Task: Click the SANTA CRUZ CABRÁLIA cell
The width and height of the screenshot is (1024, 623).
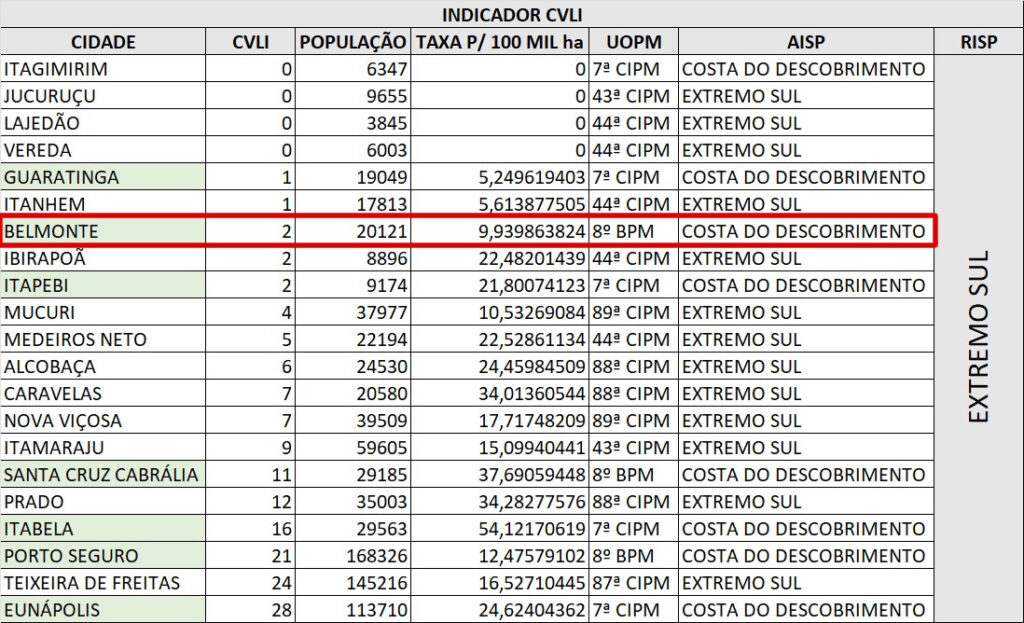Action: [x=103, y=474]
